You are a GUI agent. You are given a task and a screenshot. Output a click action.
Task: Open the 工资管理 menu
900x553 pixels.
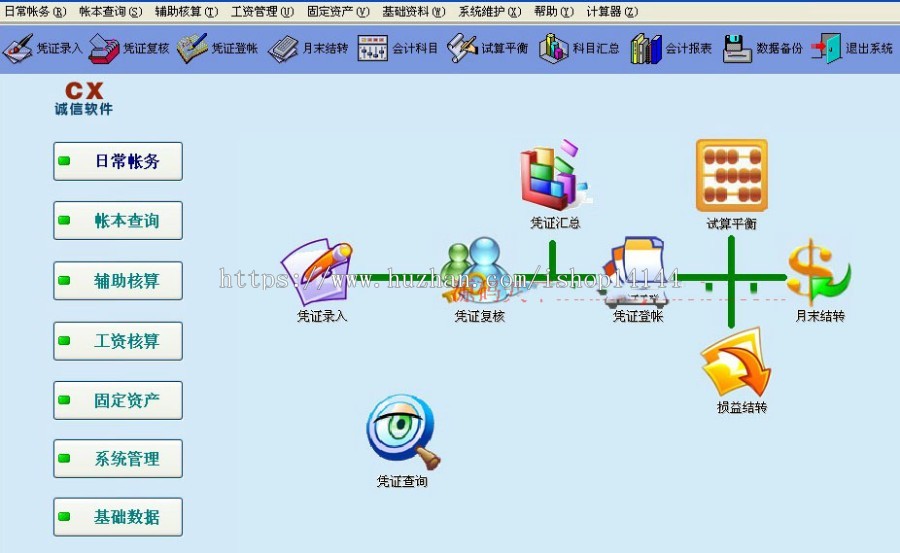tap(262, 11)
